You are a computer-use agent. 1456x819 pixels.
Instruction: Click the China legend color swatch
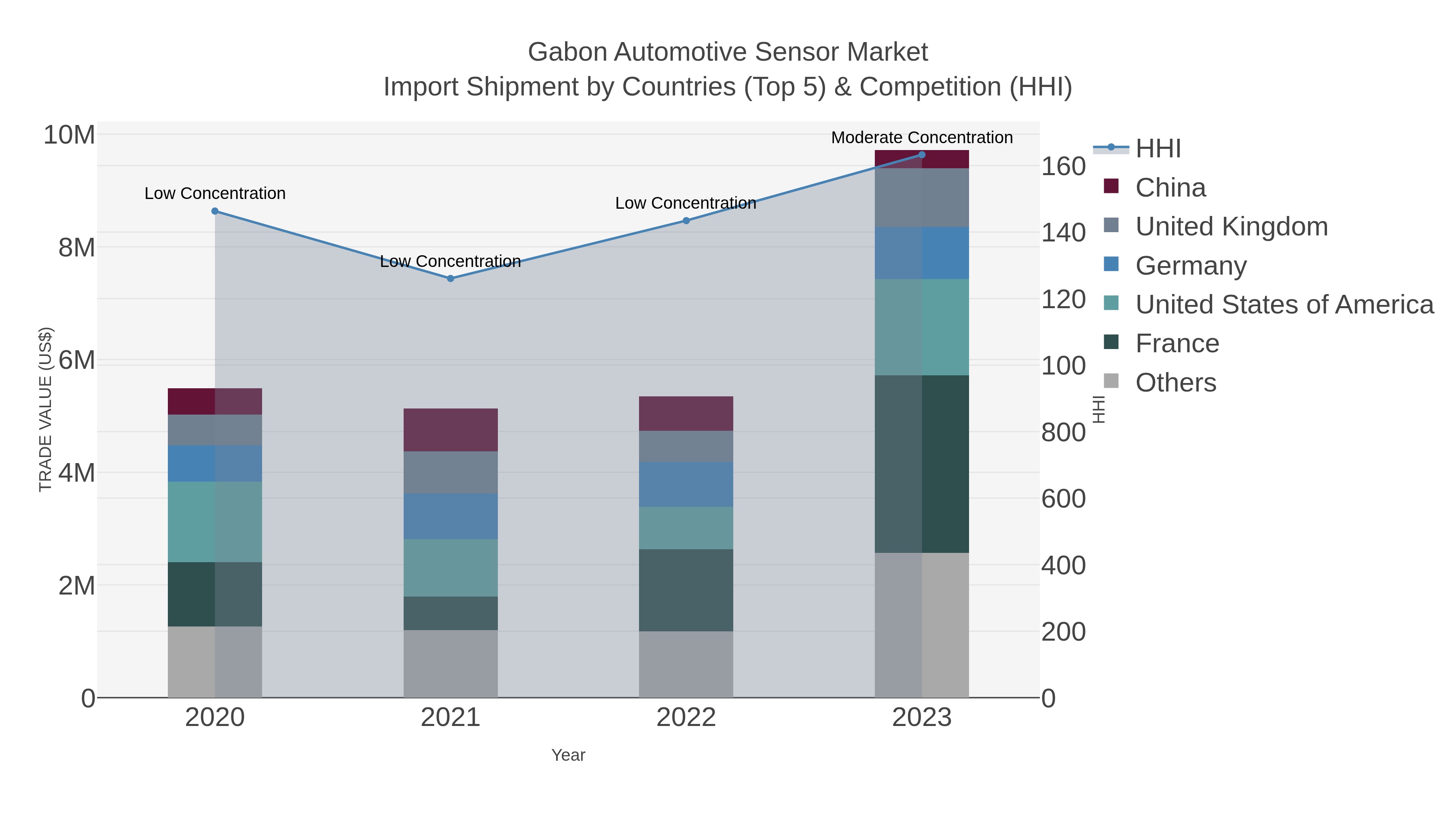(1111, 186)
